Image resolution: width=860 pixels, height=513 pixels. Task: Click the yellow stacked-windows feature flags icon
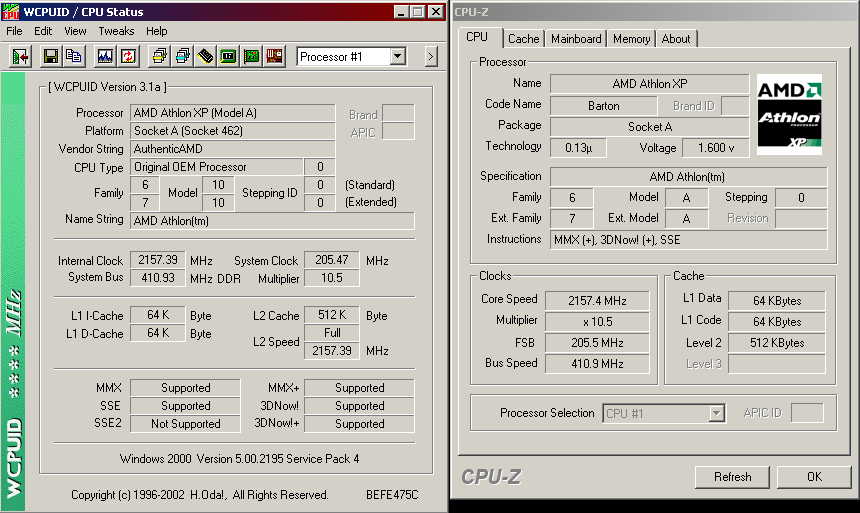tap(160, 57)
